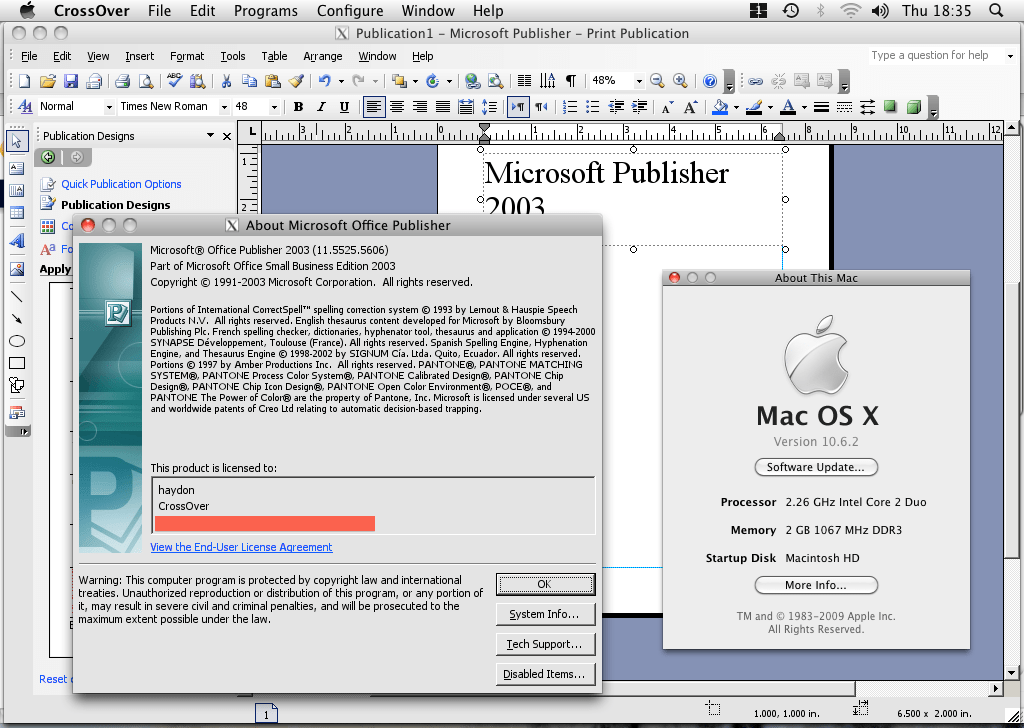The height and width of the screenshot is (728, 1024).
Task: Expand the 48% zoom level dropdown
Action: tap(638, 81)
